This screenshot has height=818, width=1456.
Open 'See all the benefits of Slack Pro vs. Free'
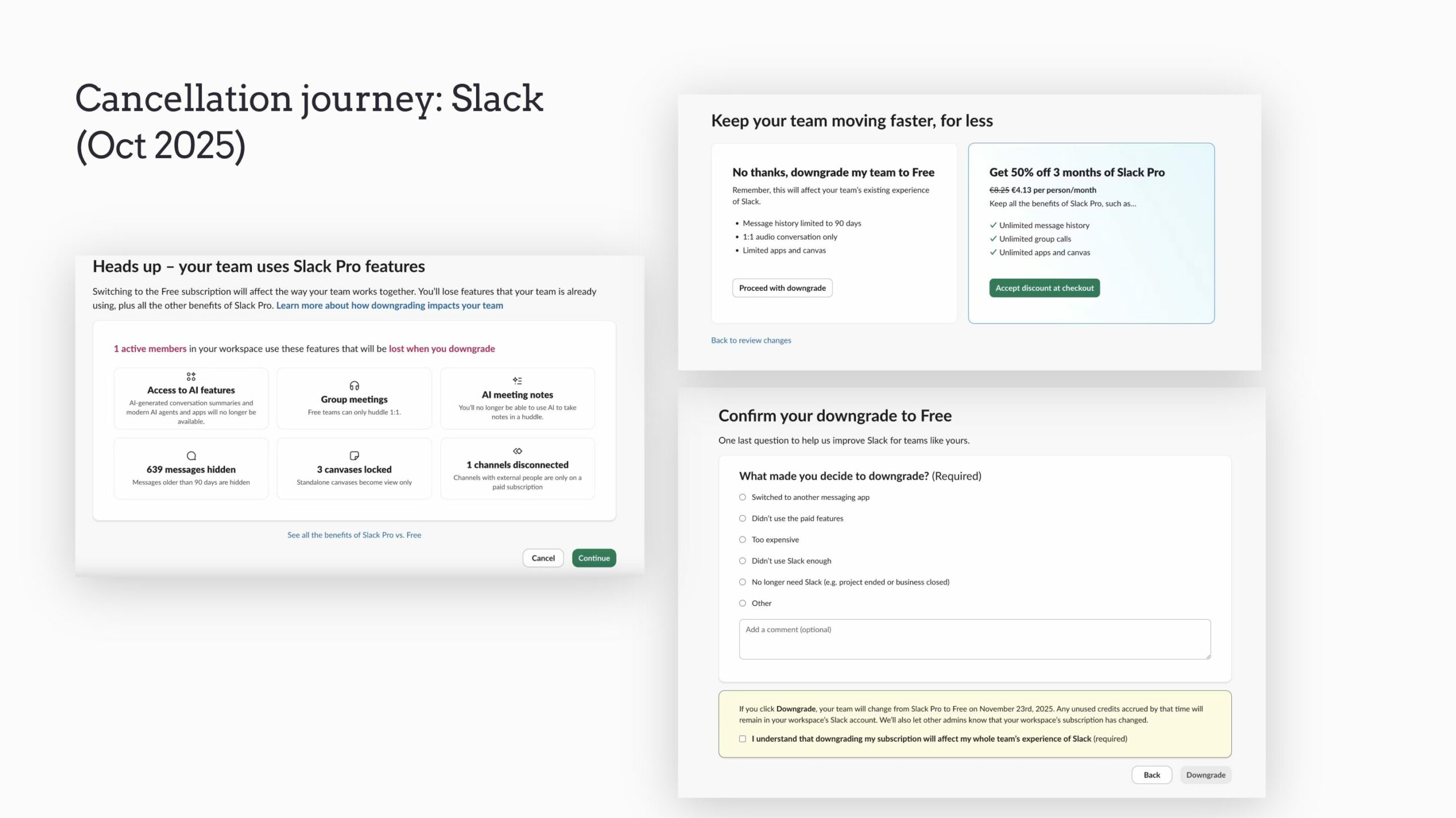point(354,535)
